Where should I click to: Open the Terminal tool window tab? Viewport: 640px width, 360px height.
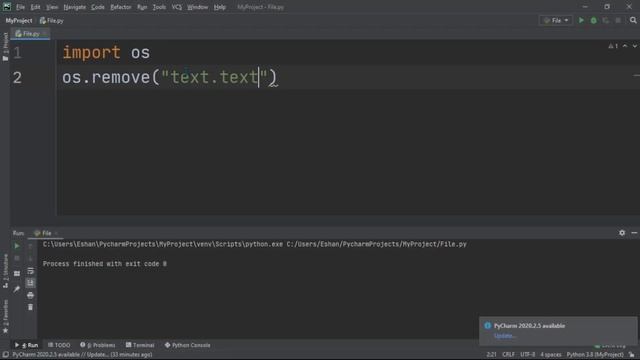140,345
